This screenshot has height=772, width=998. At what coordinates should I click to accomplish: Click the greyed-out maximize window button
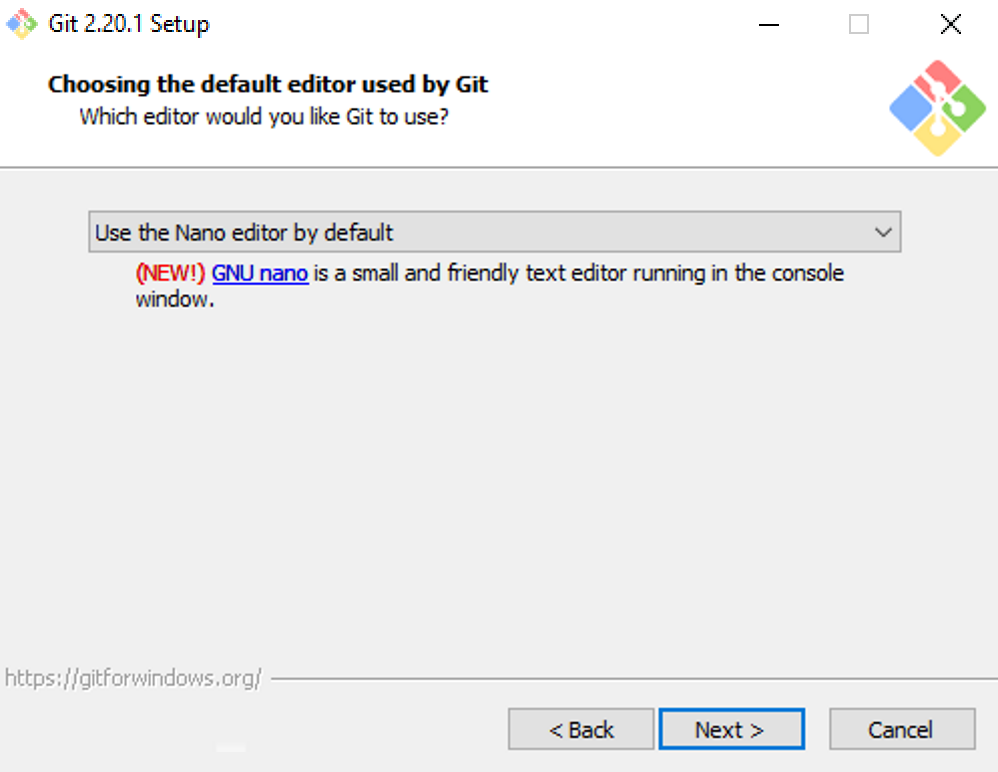pos(859,25)
